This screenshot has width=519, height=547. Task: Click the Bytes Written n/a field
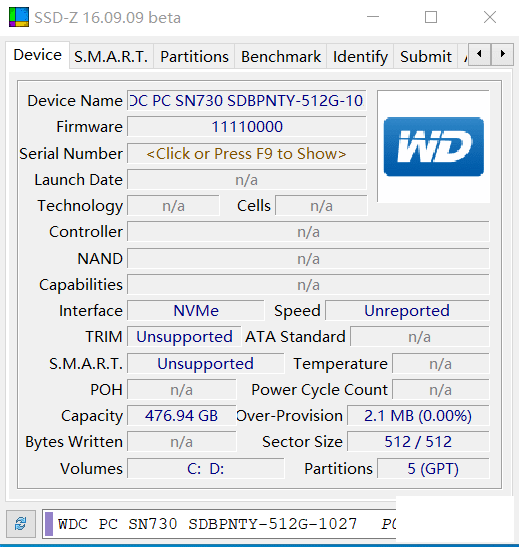click(181, 442)
